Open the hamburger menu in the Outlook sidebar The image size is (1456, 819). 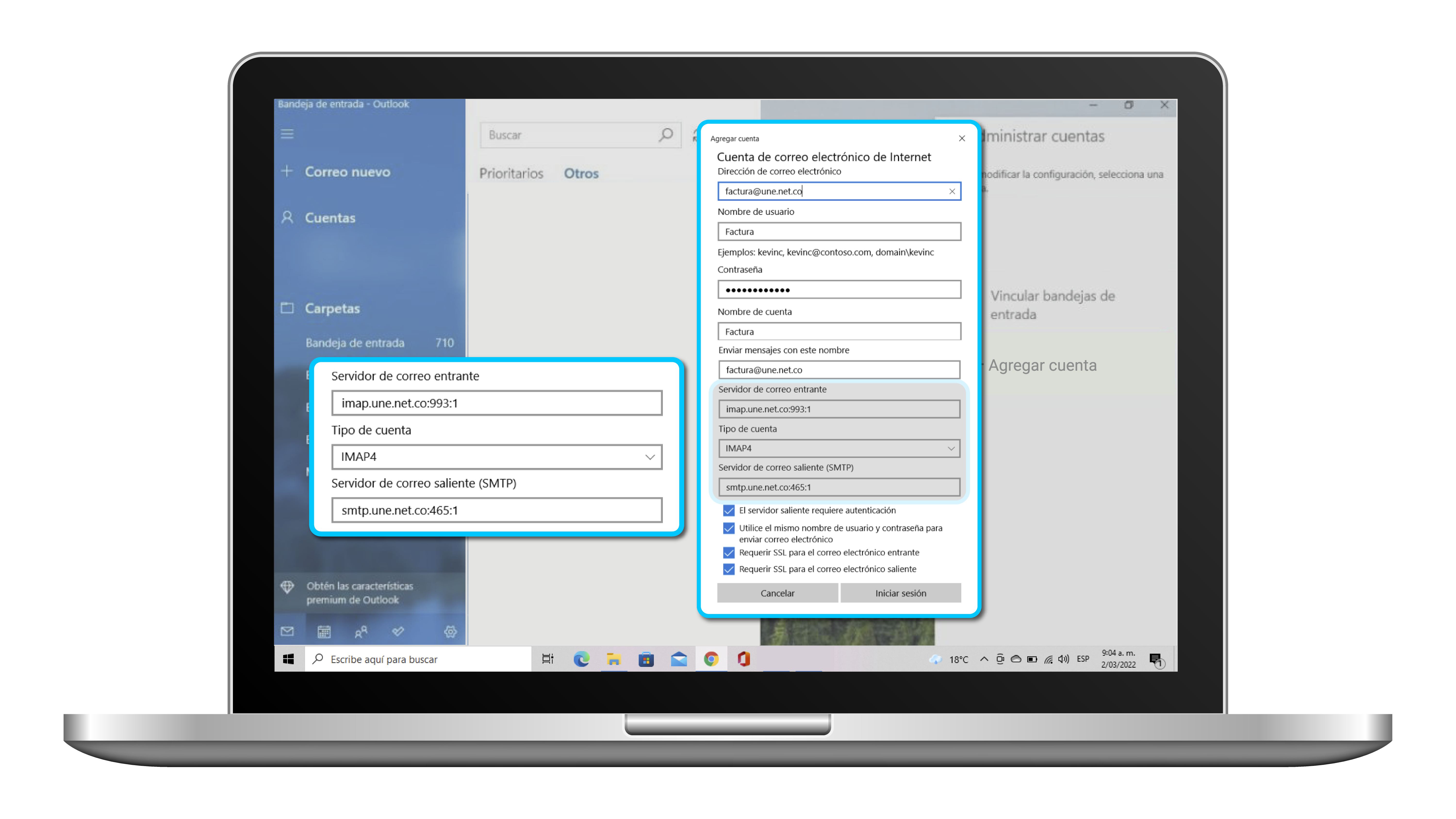[287, 134]
